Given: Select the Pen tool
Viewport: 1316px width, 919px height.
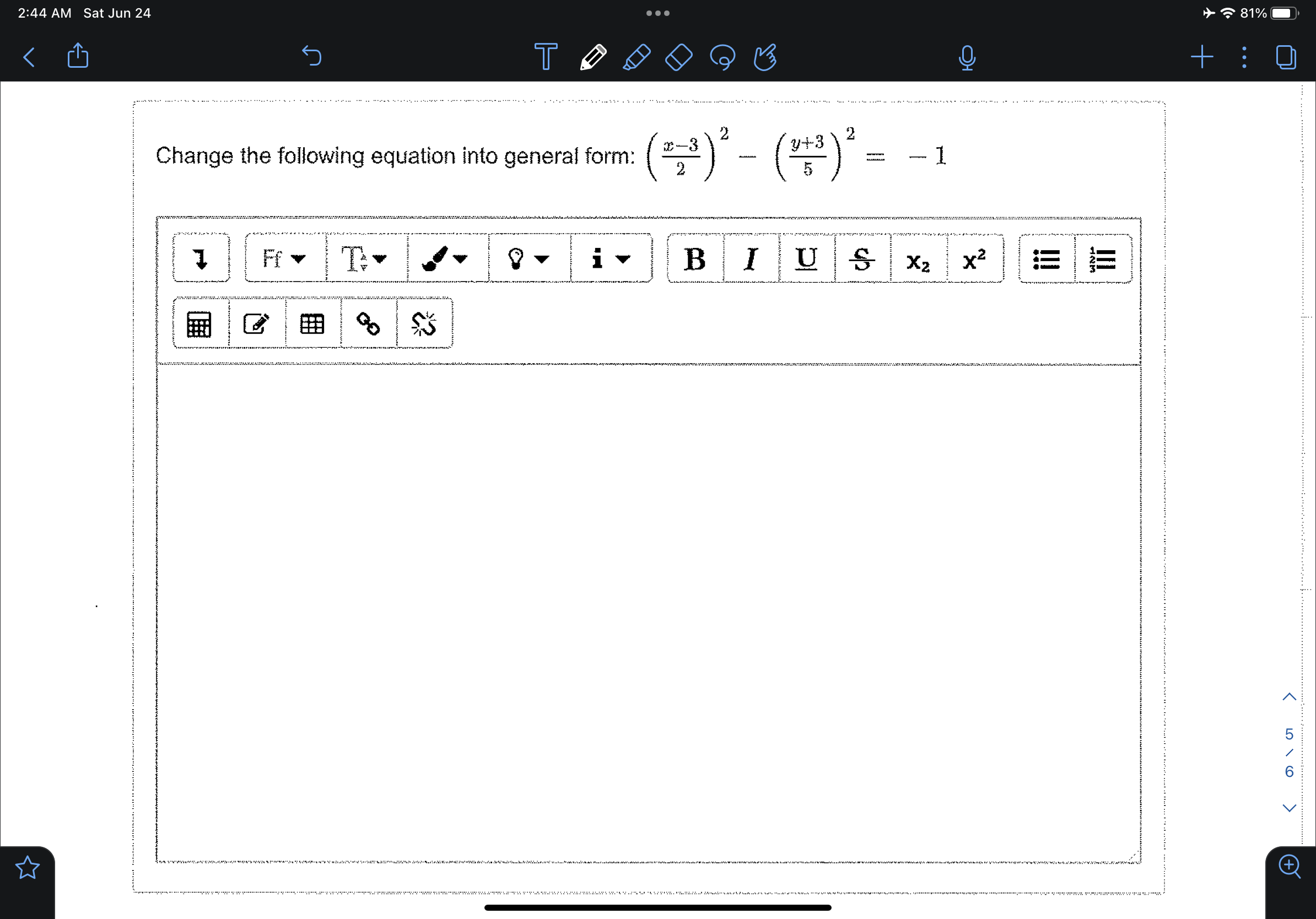Looking at the screenshot, I should [593, 57].
